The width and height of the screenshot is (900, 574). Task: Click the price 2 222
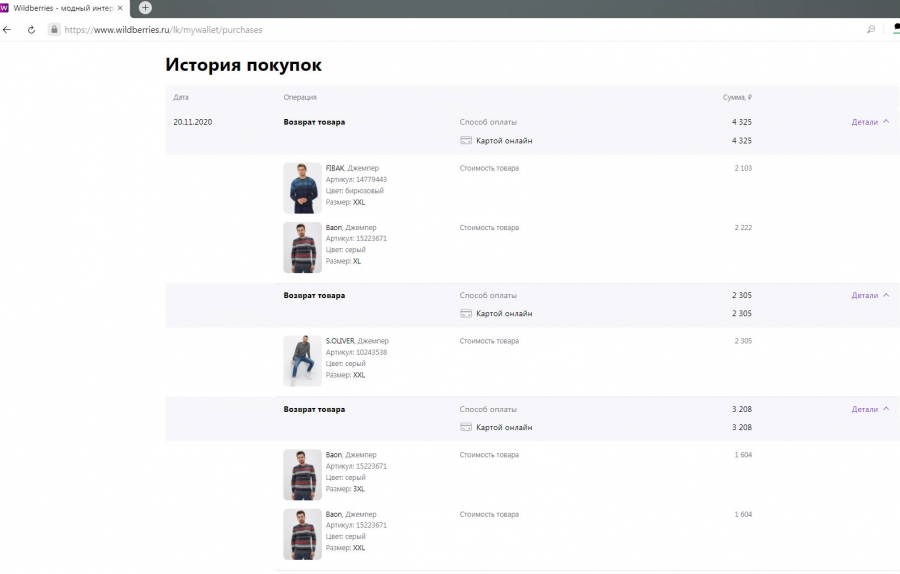click(x=743, y=227)
